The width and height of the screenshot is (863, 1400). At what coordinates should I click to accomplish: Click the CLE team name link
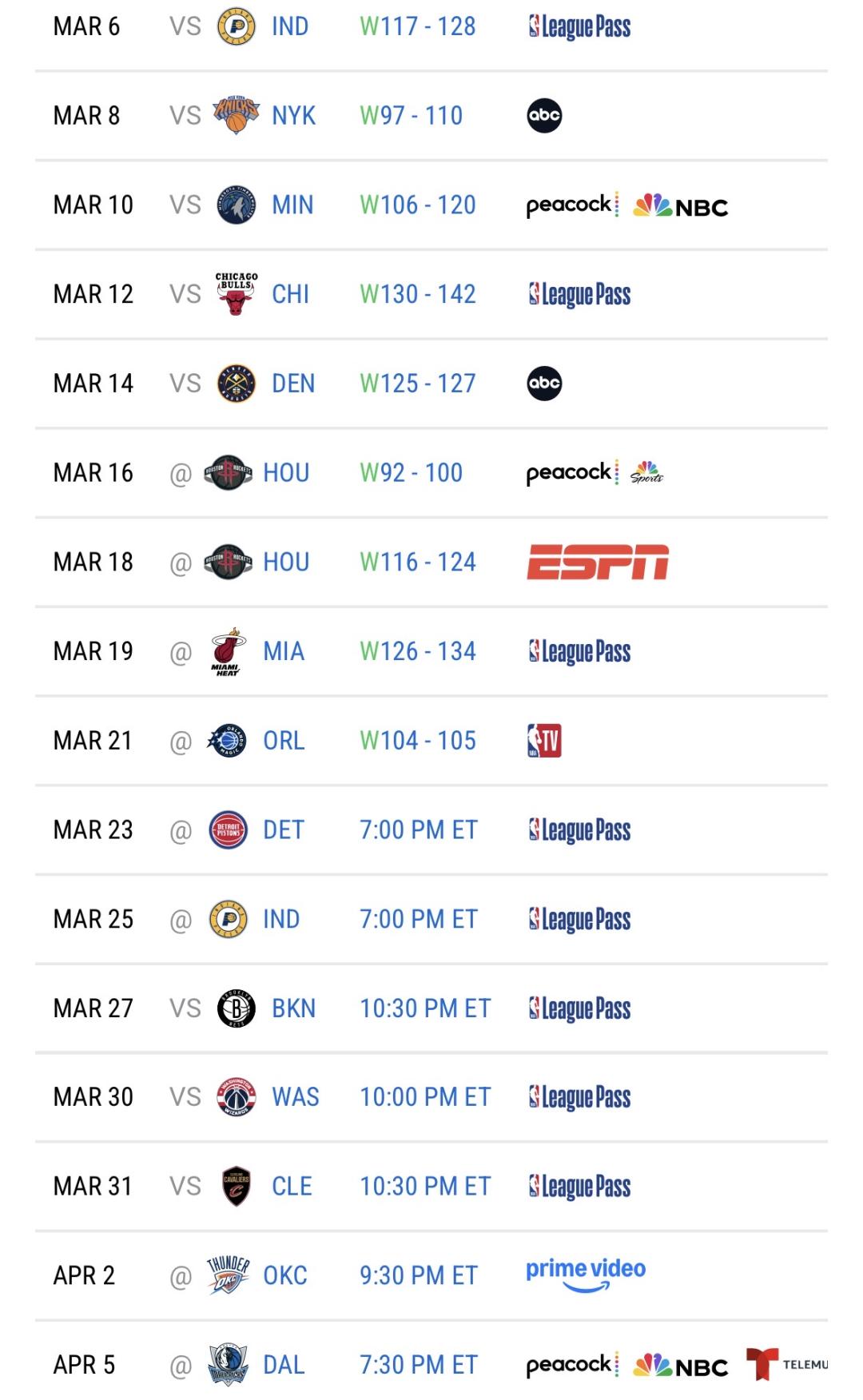click(x=292, y=1187)
